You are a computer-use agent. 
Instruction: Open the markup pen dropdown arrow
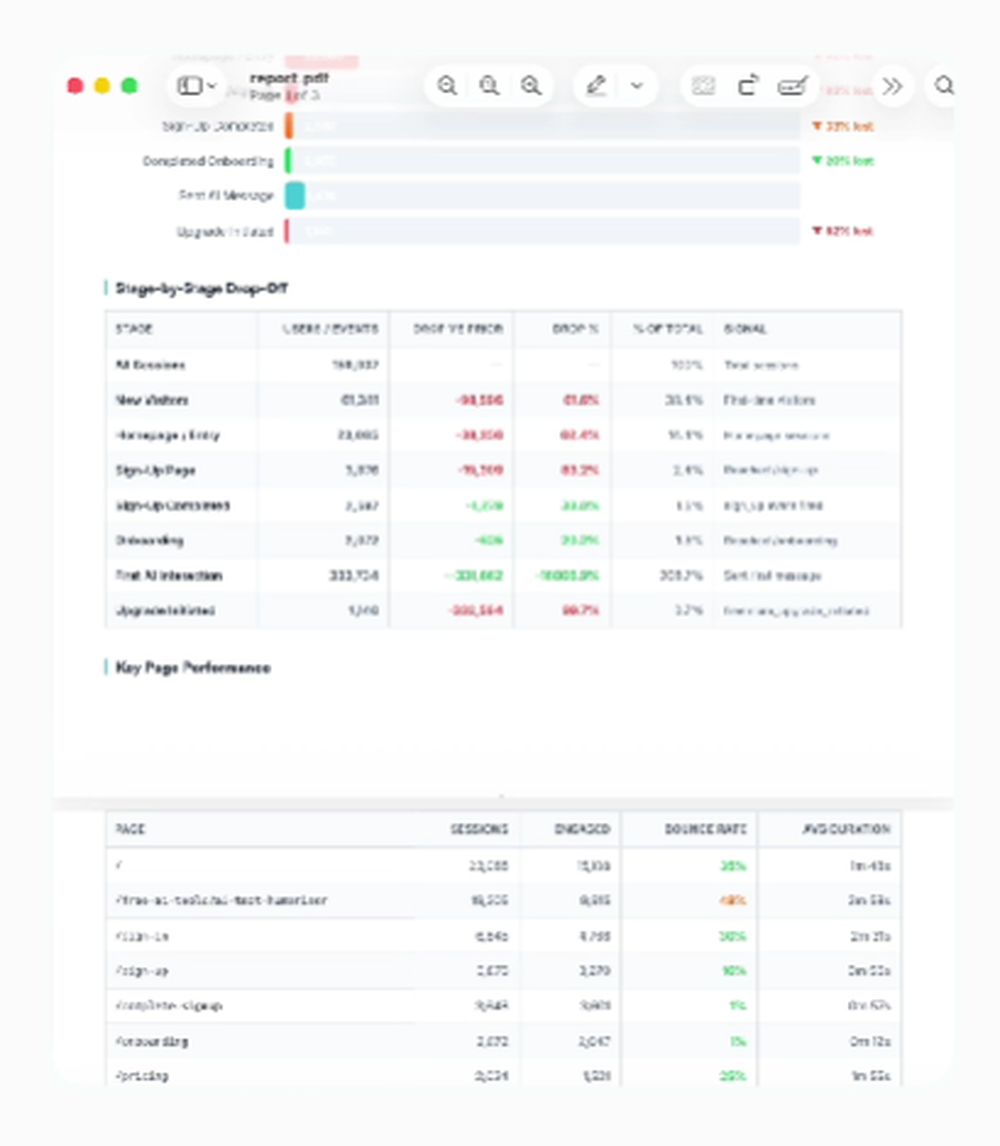(637, 86)
